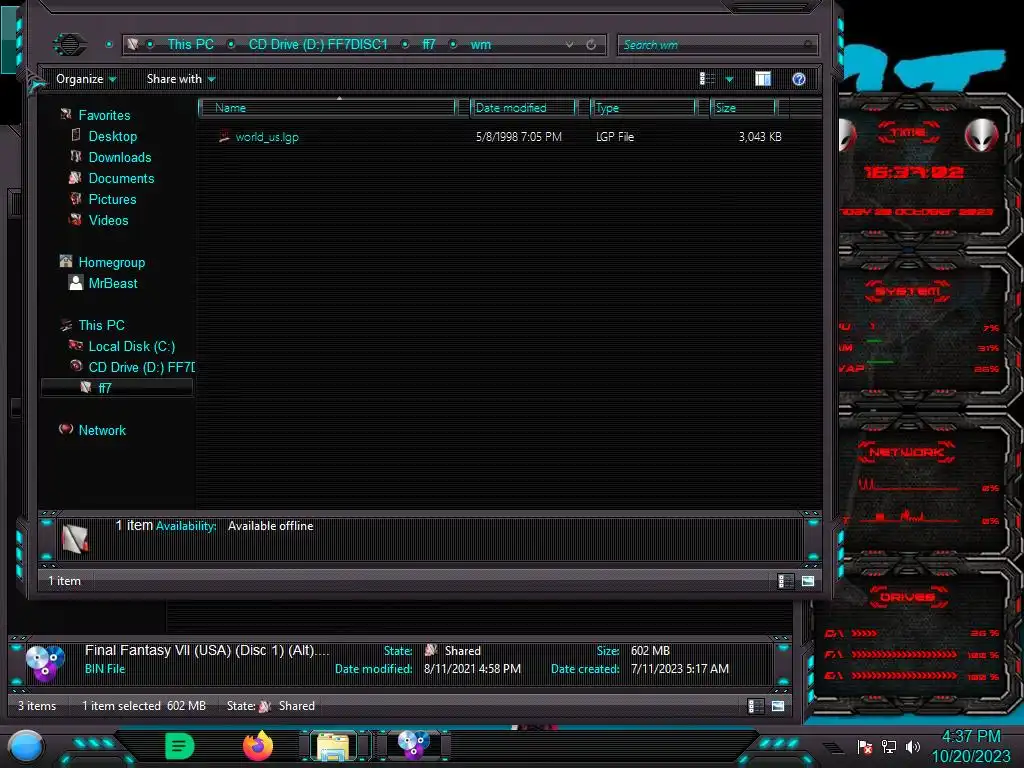1024x768 pixels.
Task: Open the Help icon
Action: (799, 79)
